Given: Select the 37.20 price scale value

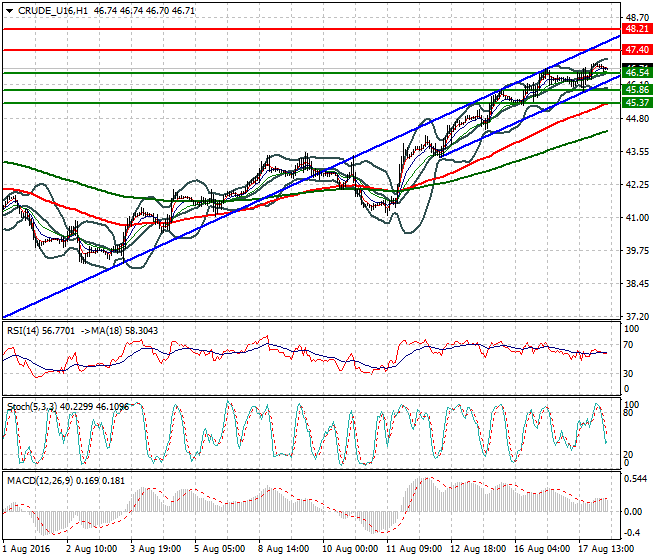Looking at the screenshot, I should pos(637,316).
